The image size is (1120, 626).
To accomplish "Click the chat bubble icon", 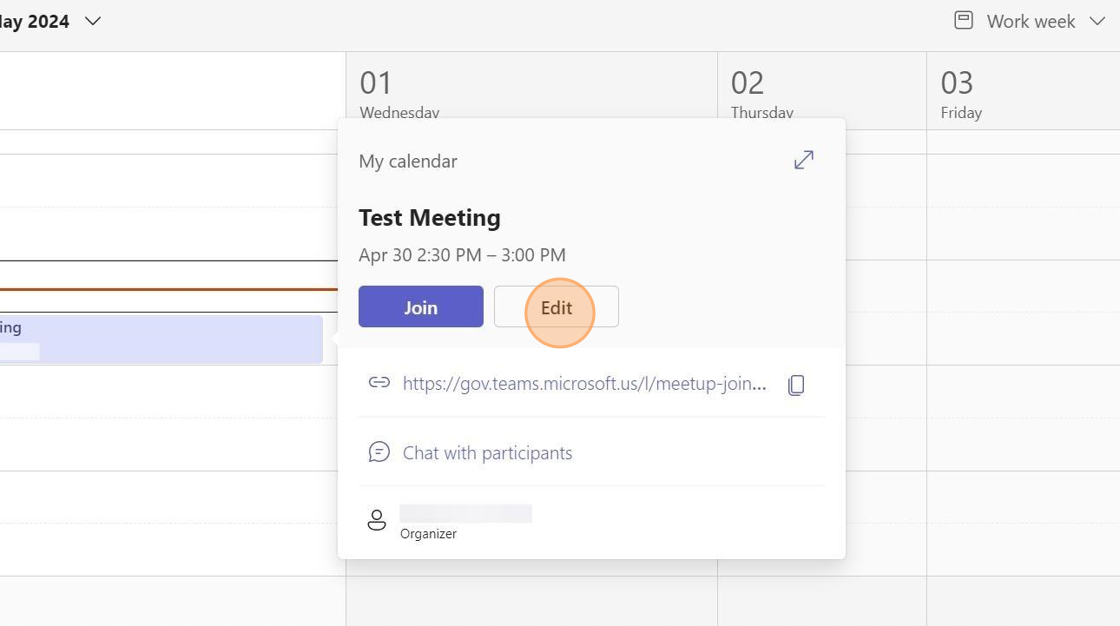I will click(x=379, y=452).
